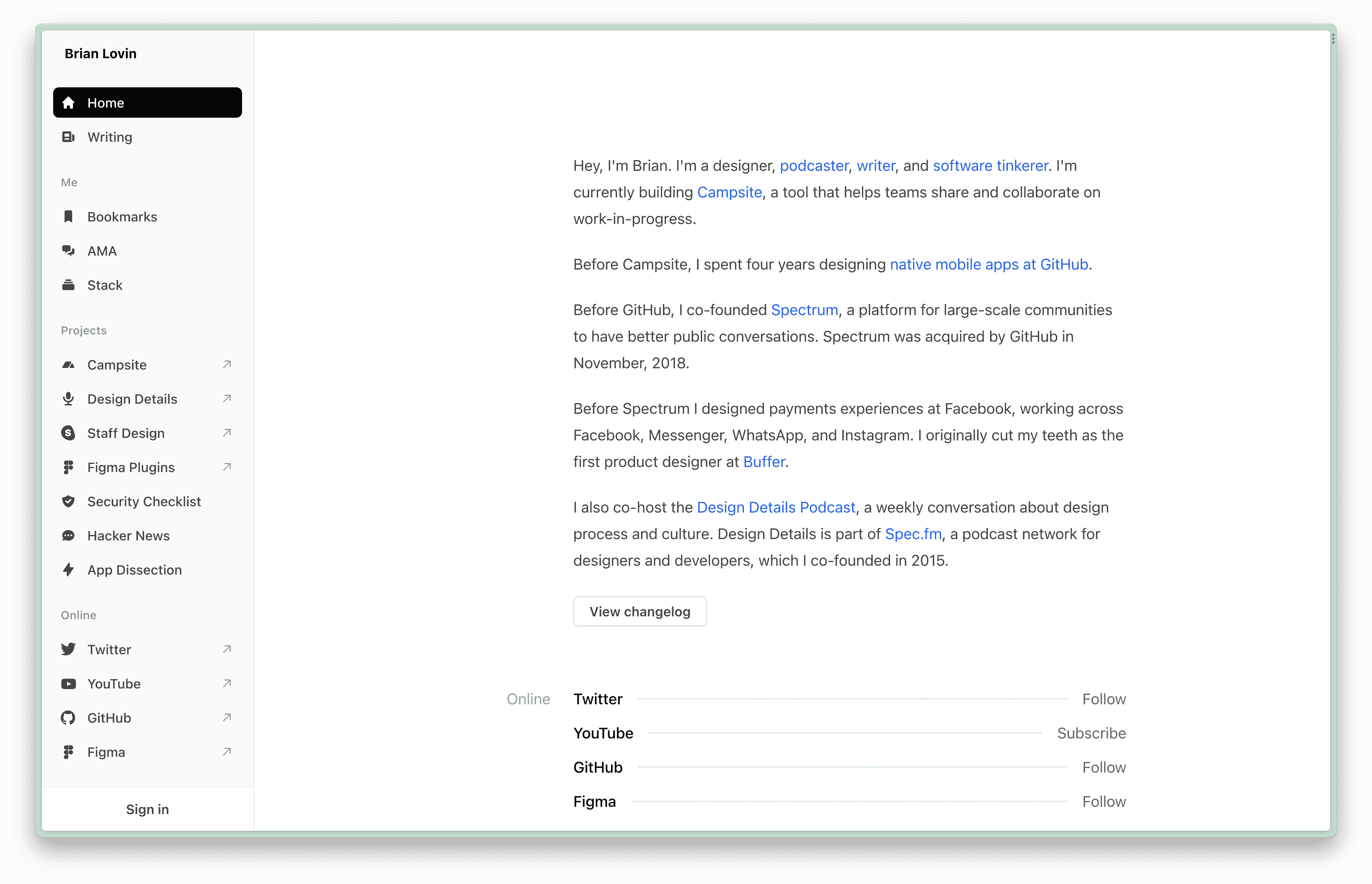Click the Twitter bird icon in sidebar
The height and width of the screenshot is (884, 1372).
(x=68, y=649)
